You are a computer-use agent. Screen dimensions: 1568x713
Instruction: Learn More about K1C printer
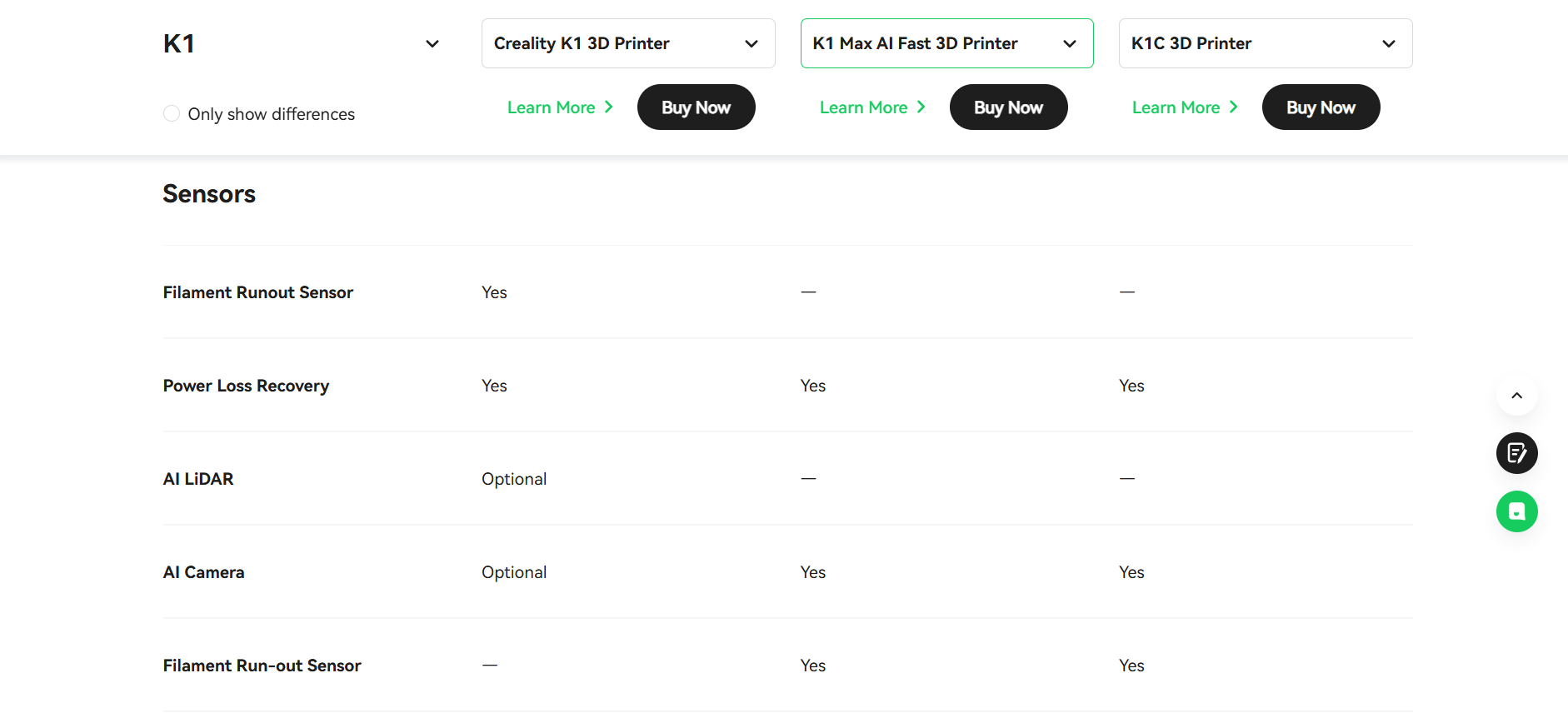coord(1176,107)
